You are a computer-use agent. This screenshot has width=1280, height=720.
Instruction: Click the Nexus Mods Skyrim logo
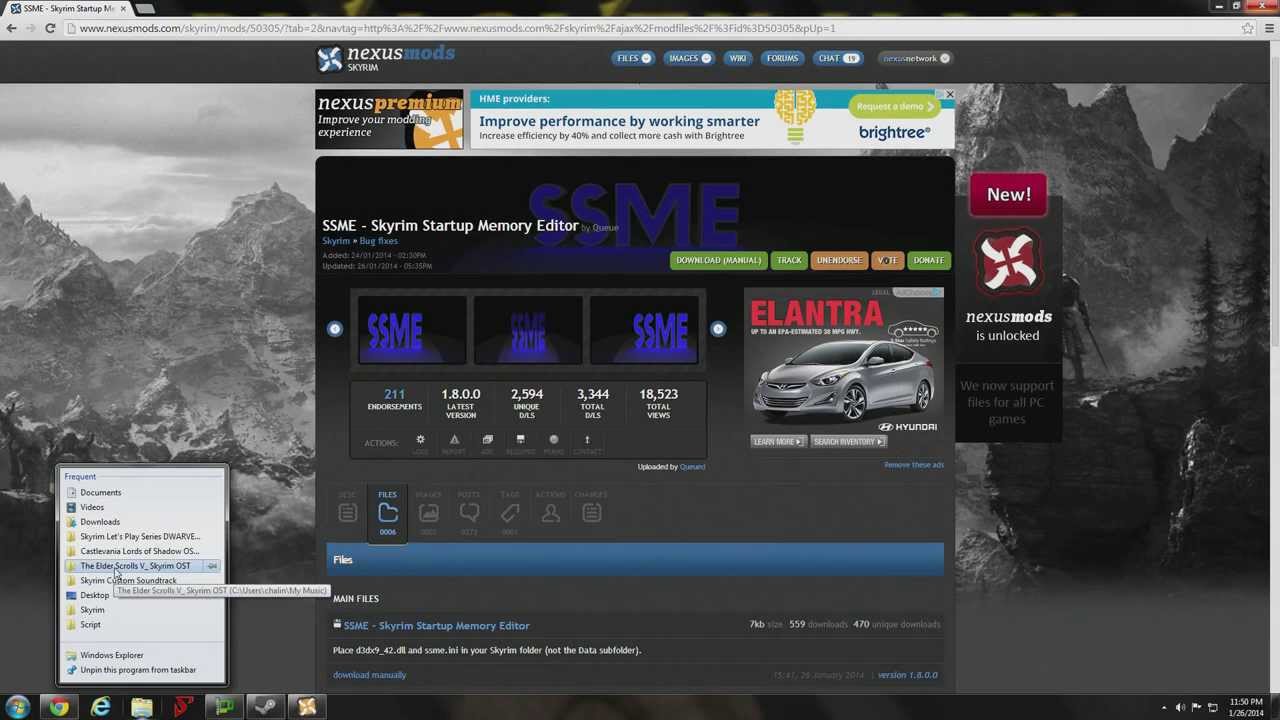pyautogui.click(x=386, y=58)
